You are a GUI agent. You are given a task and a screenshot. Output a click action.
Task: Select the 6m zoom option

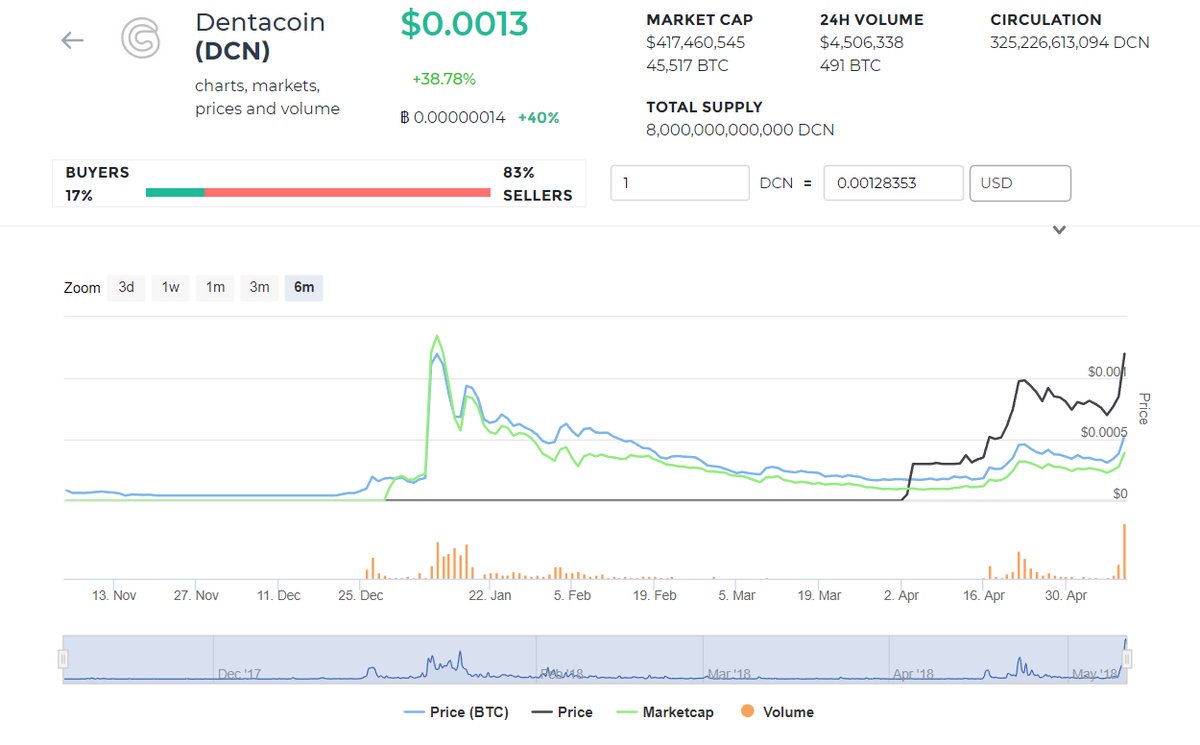point(304,287)
